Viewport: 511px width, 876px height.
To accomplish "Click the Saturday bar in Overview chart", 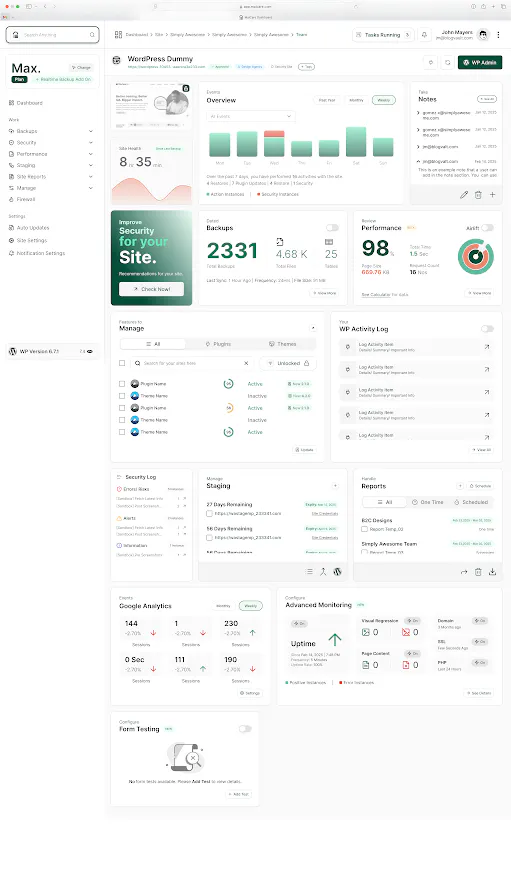I will pos(356,142).
